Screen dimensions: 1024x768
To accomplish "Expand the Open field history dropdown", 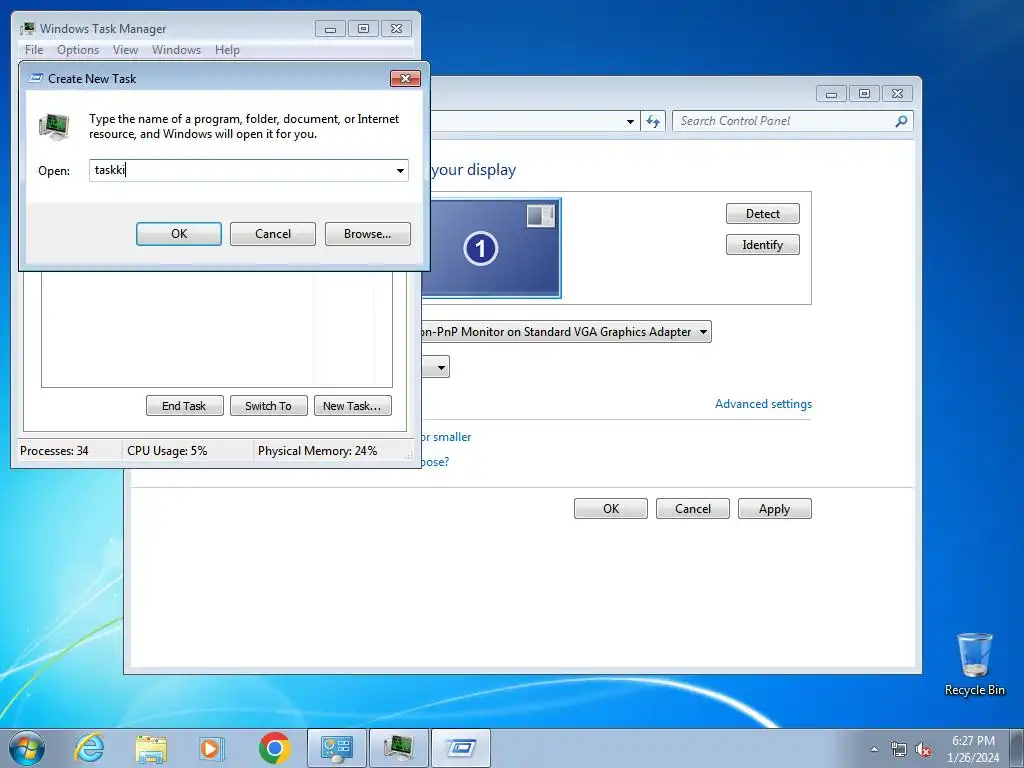I will 400,170.
